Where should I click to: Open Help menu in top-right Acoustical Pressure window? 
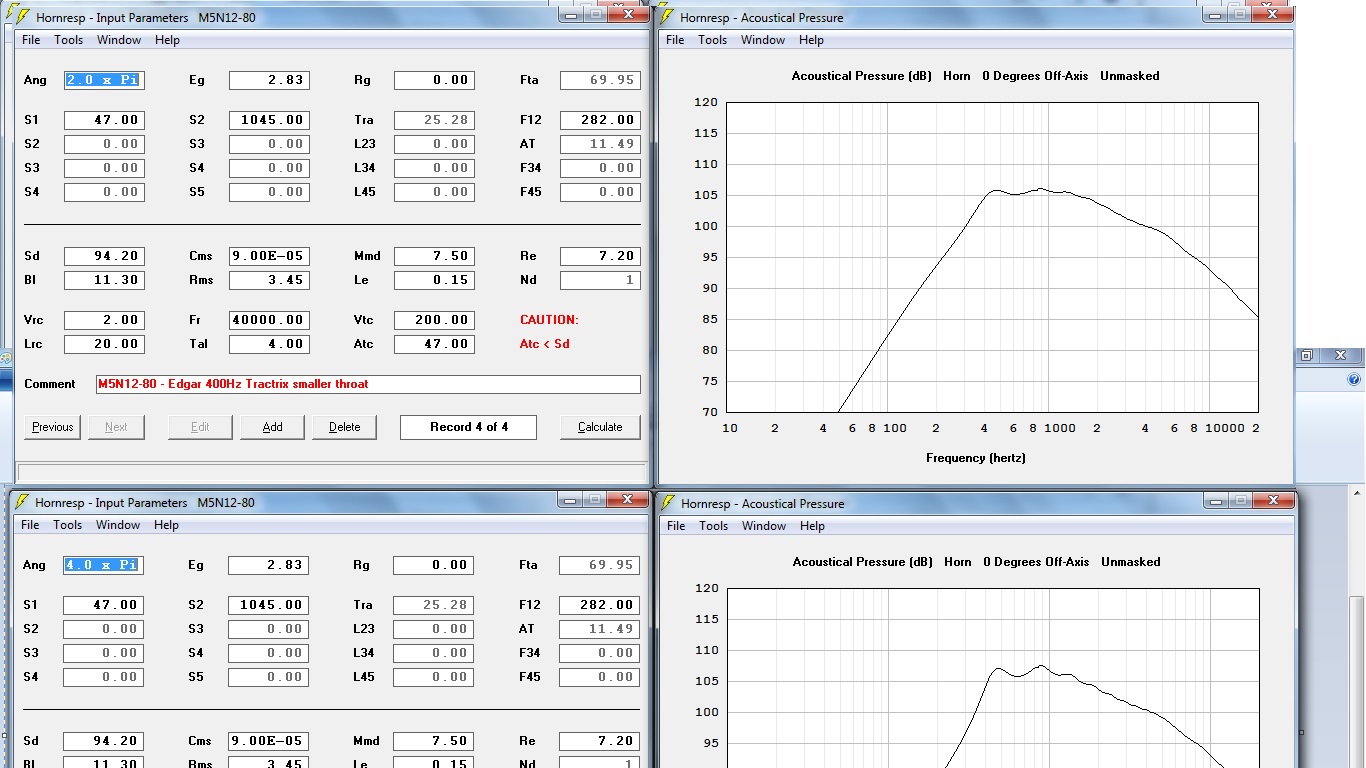click(811, 40)
